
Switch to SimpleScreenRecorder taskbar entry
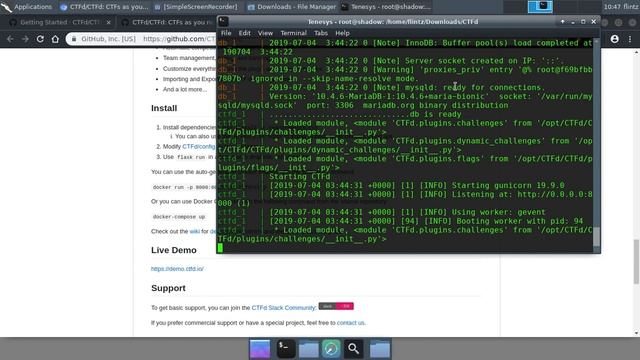click(196, 7)
